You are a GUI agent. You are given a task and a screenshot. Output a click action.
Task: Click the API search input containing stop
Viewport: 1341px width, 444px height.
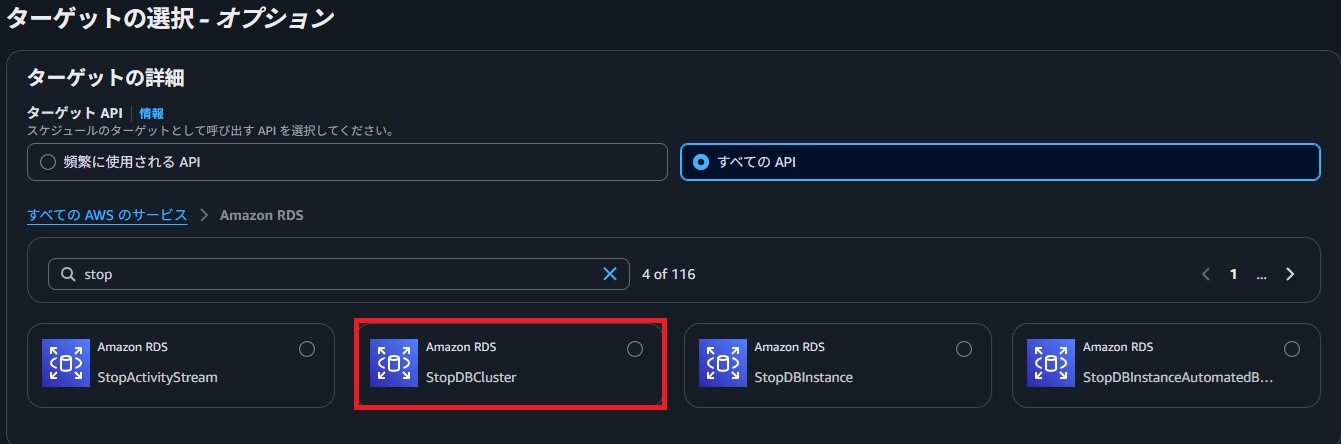(339, 274)
